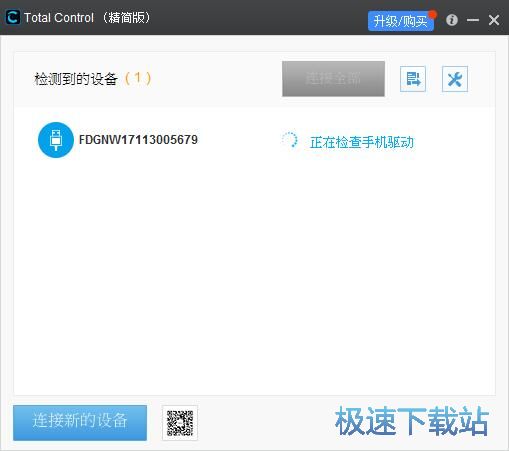Viewport: 509px width, 451px height.
Task: Open the 升级/购买 upgrade button
Action: [x=401, y=21]
